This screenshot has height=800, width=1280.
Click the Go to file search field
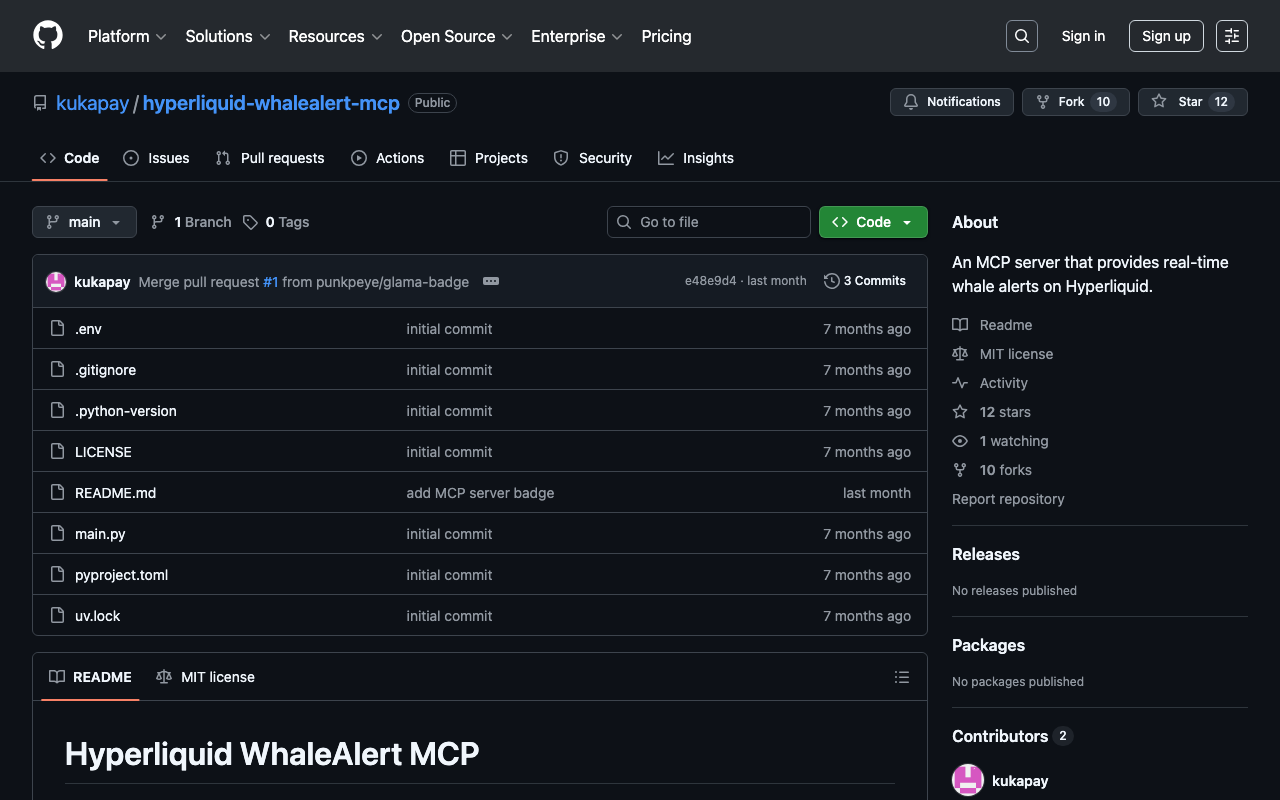708,222
